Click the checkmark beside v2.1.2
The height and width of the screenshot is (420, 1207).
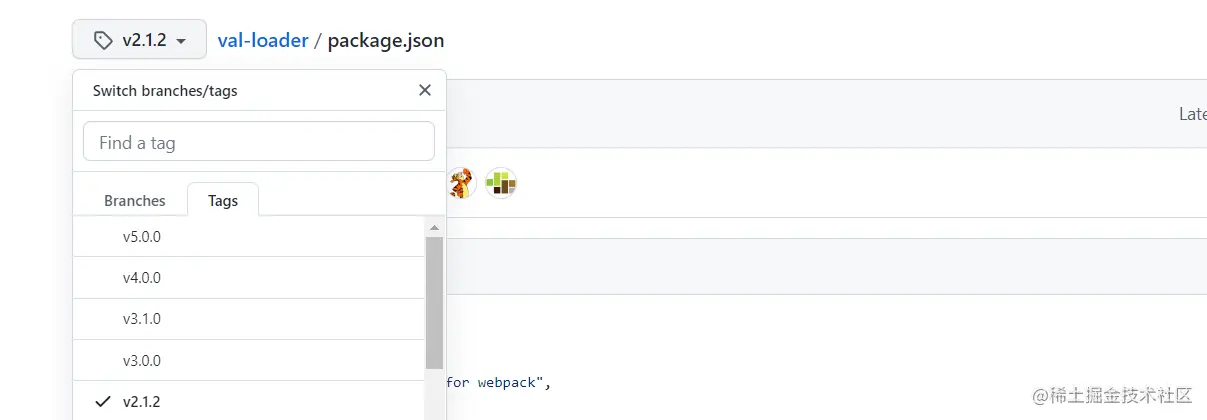102,401
